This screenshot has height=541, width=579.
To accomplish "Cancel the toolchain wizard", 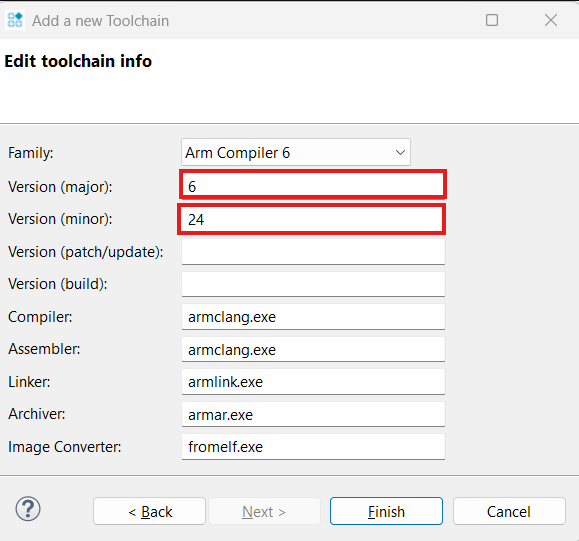I will click(x=509, y=511).
